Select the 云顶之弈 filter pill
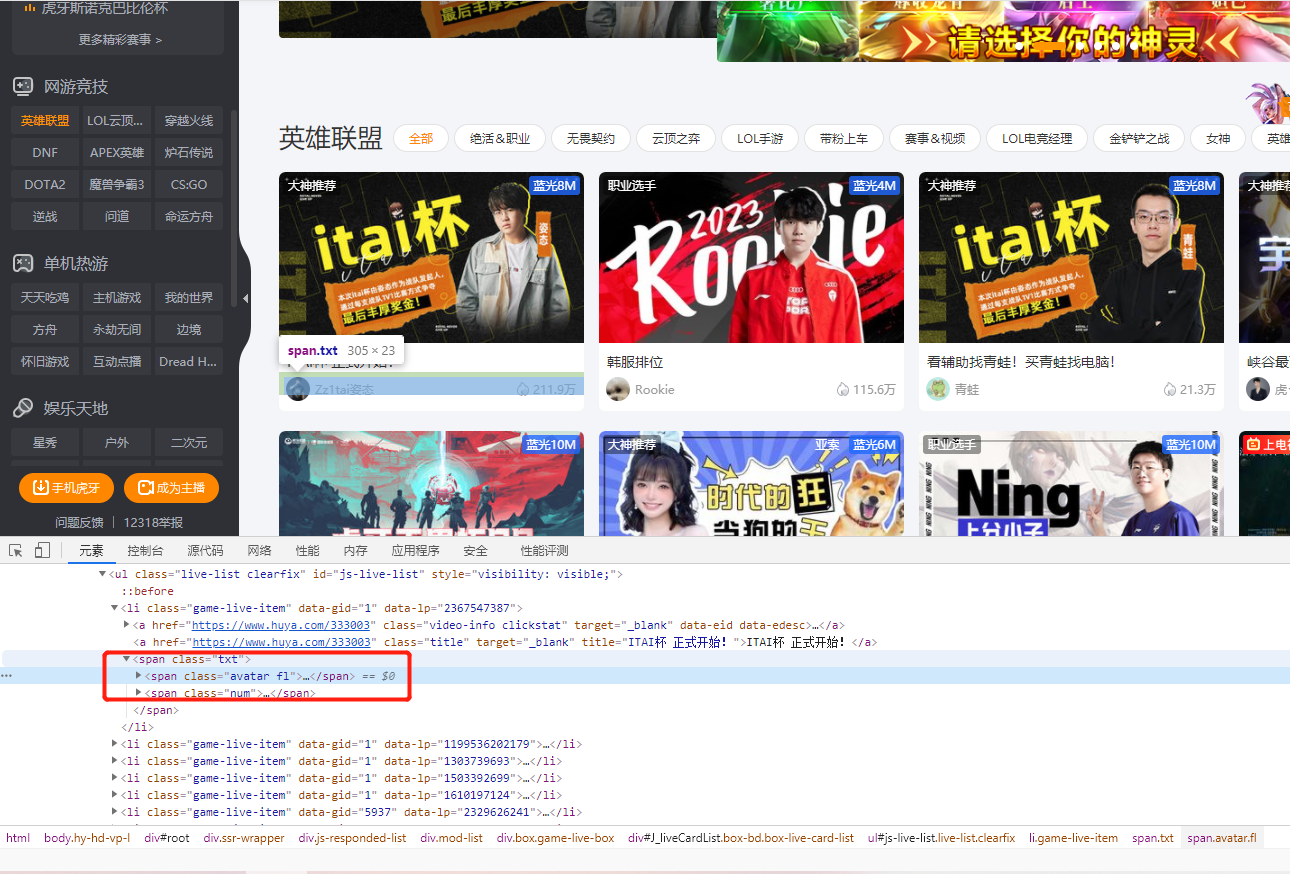The height and width of the screenshot is (874, 1290). pyautogui.click(x=676, y=138)
